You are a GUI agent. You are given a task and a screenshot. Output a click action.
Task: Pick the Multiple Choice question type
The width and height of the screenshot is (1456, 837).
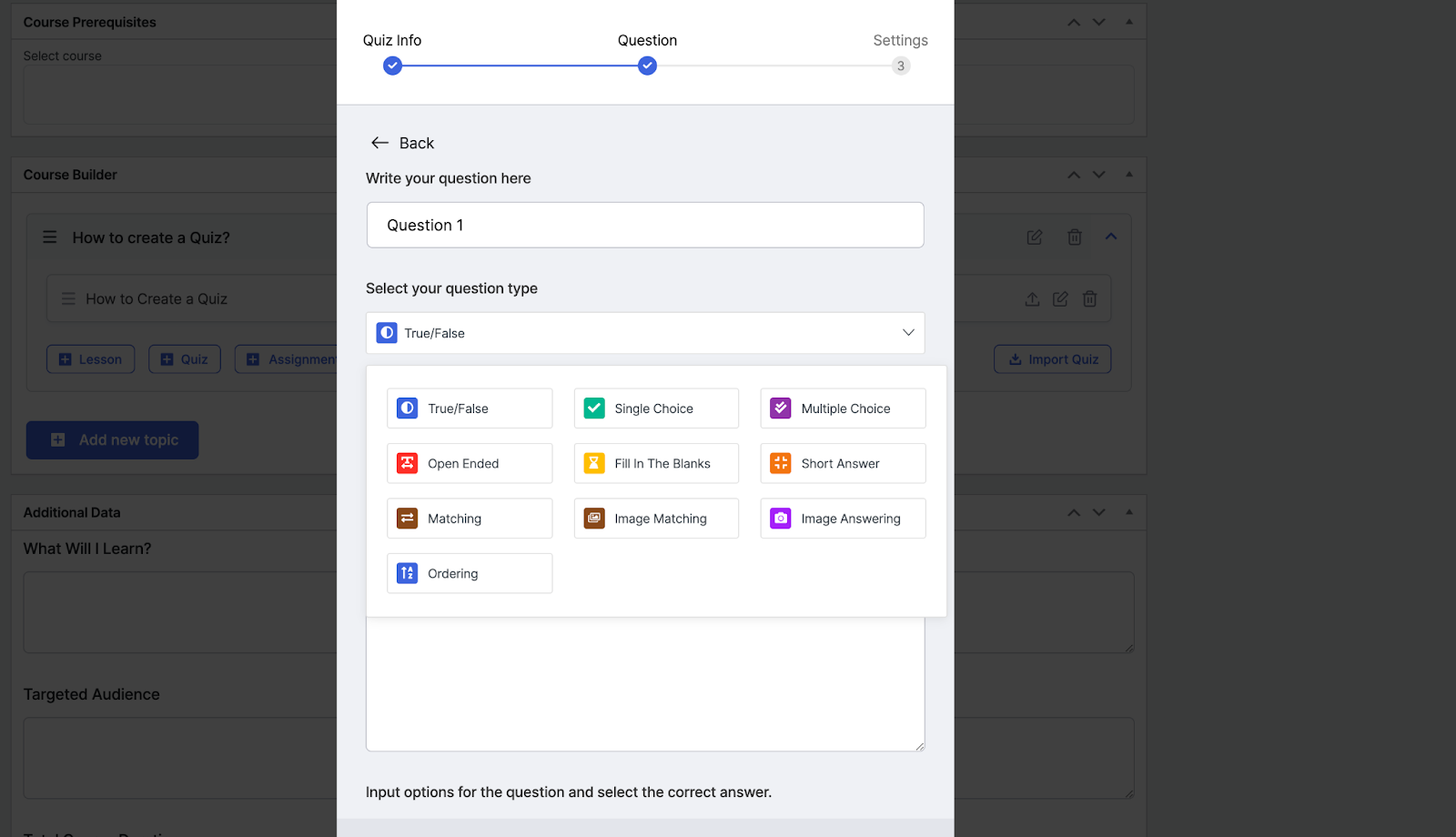click(843, 408)
